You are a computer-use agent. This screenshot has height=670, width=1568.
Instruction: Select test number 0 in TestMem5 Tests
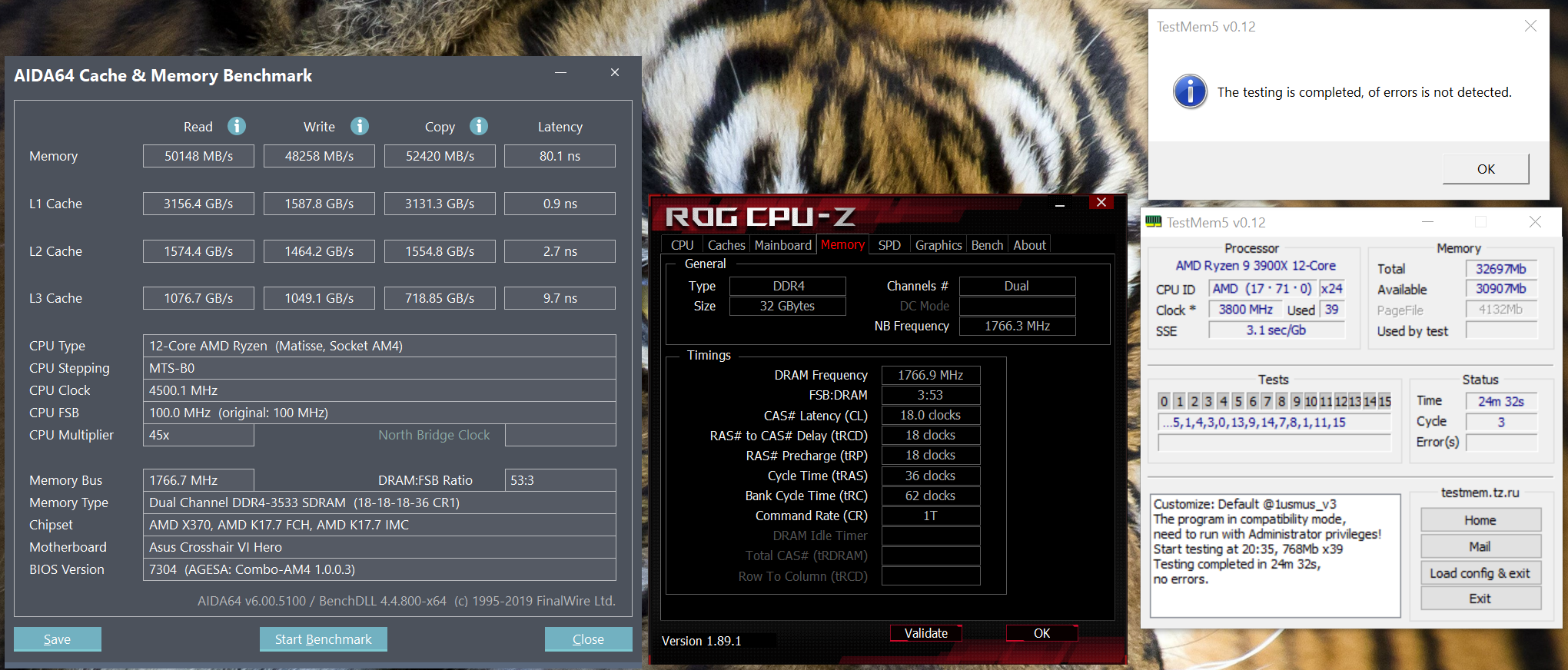tap(1164, 401)
